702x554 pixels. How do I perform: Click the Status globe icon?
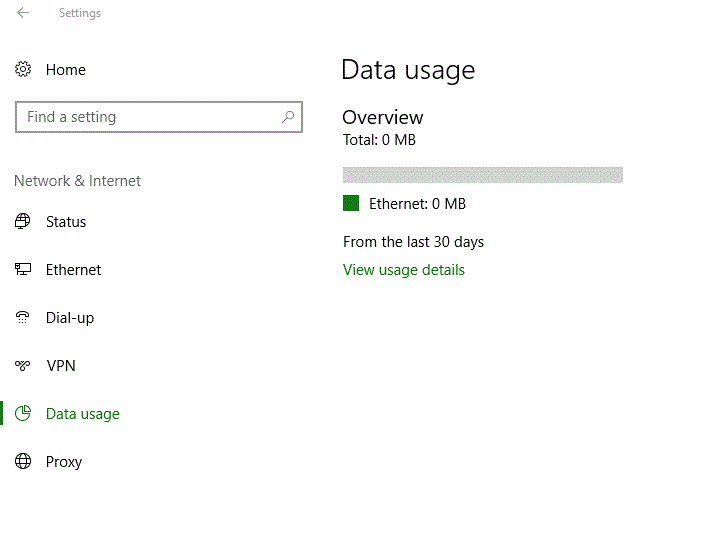click(23, 222)
